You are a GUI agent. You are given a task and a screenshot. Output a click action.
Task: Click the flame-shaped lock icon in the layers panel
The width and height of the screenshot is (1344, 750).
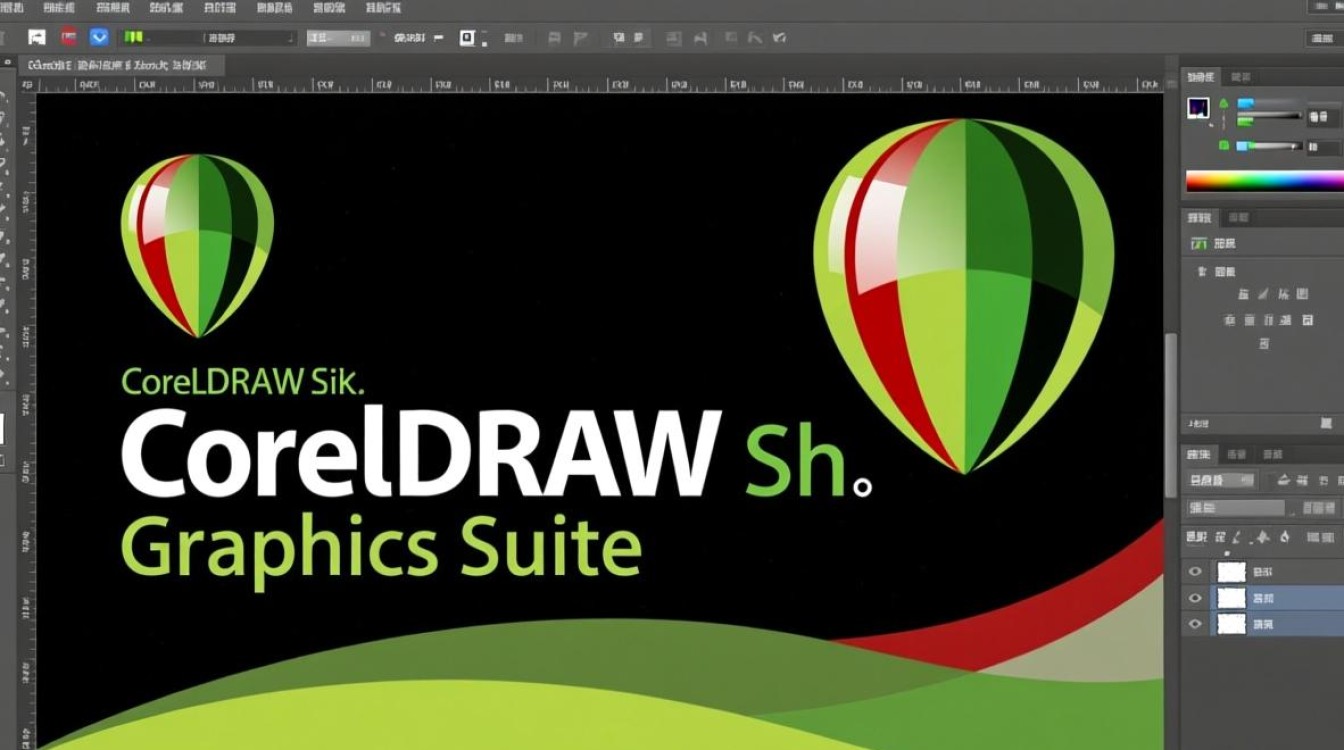[x=1287, y=537]
